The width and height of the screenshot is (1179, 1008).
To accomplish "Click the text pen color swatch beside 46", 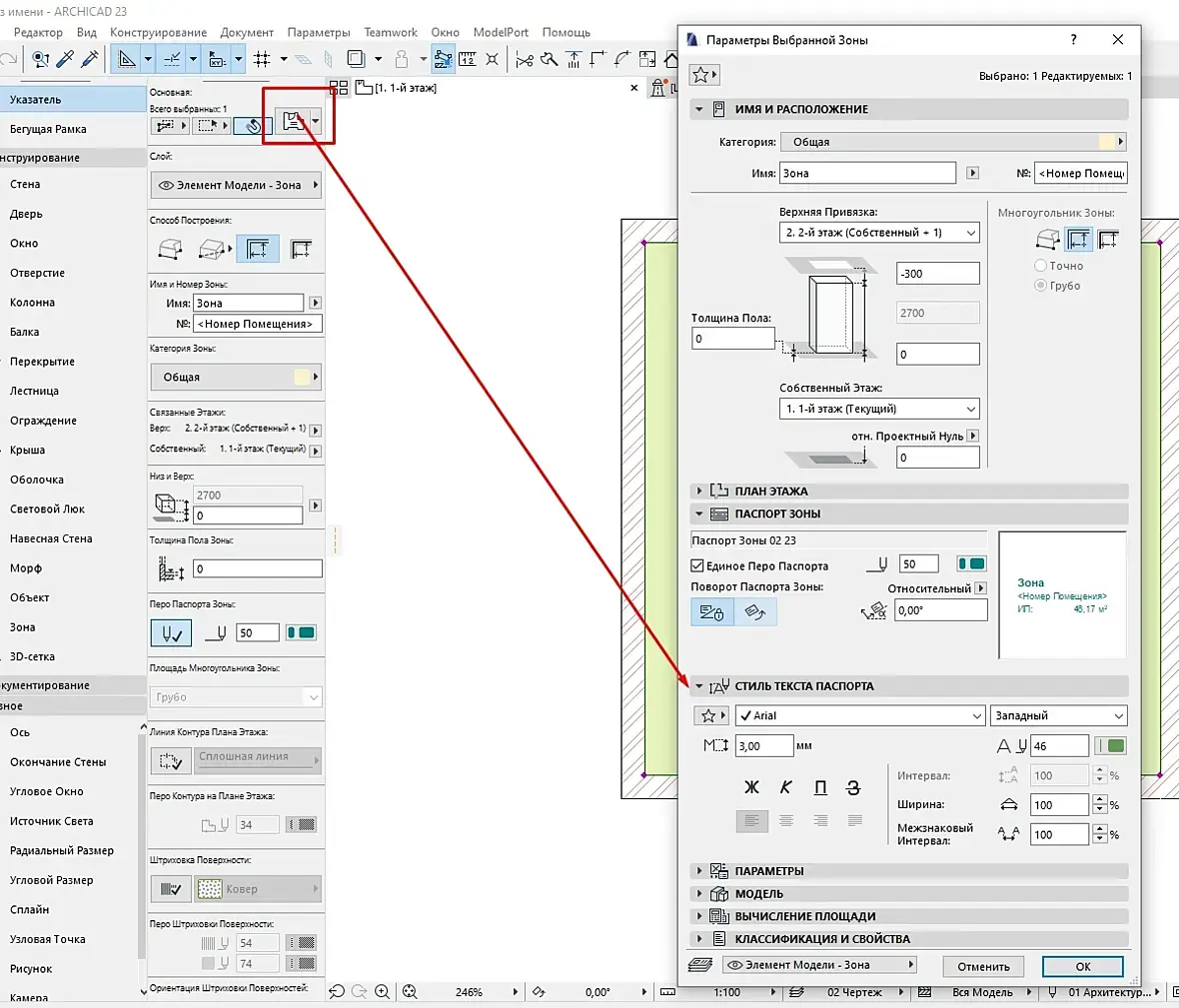I will pyautogui.click(x=1111, y=745).
